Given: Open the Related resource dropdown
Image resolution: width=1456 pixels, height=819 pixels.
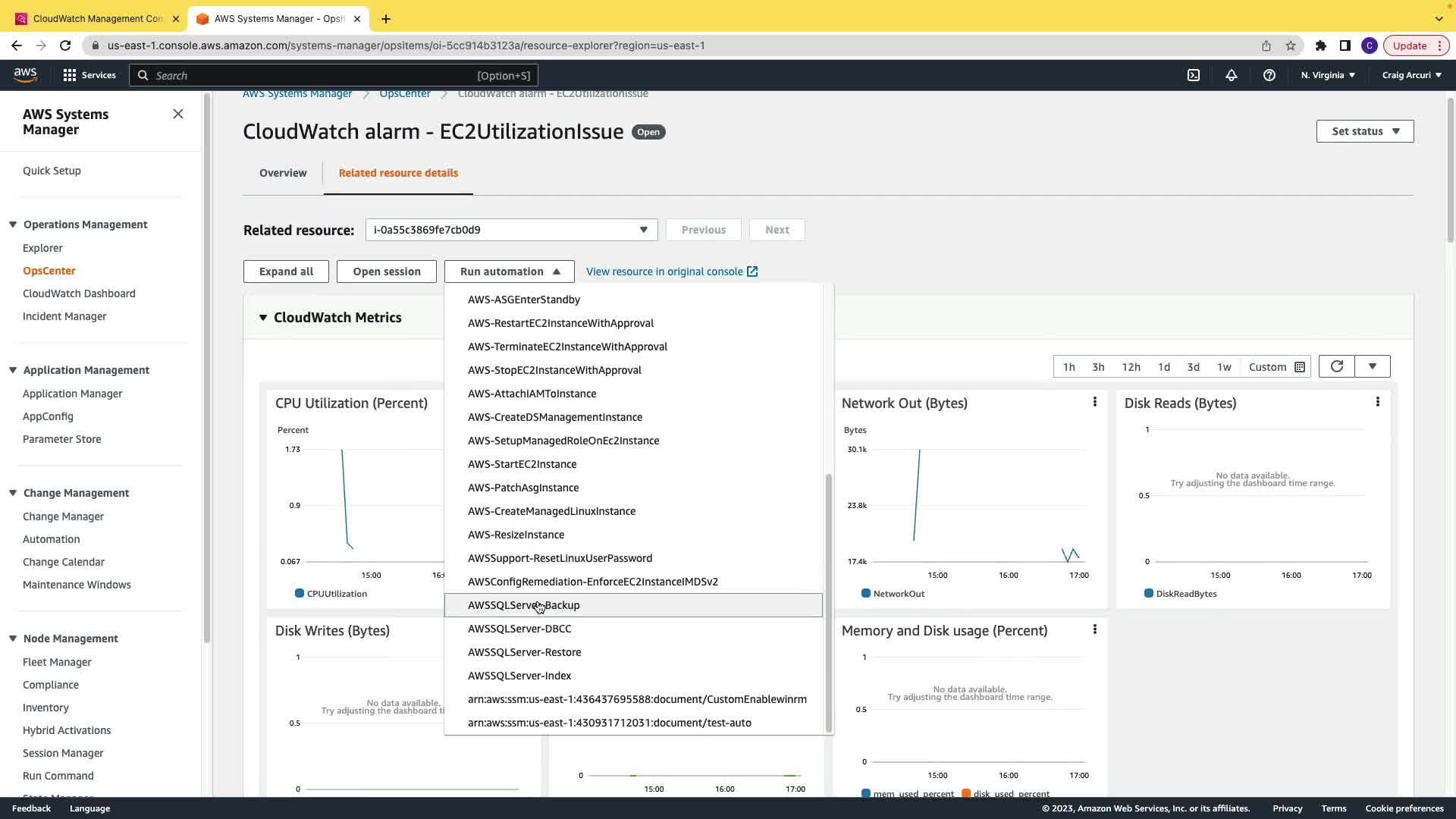Looking at the screenshot, I should 511,230.
